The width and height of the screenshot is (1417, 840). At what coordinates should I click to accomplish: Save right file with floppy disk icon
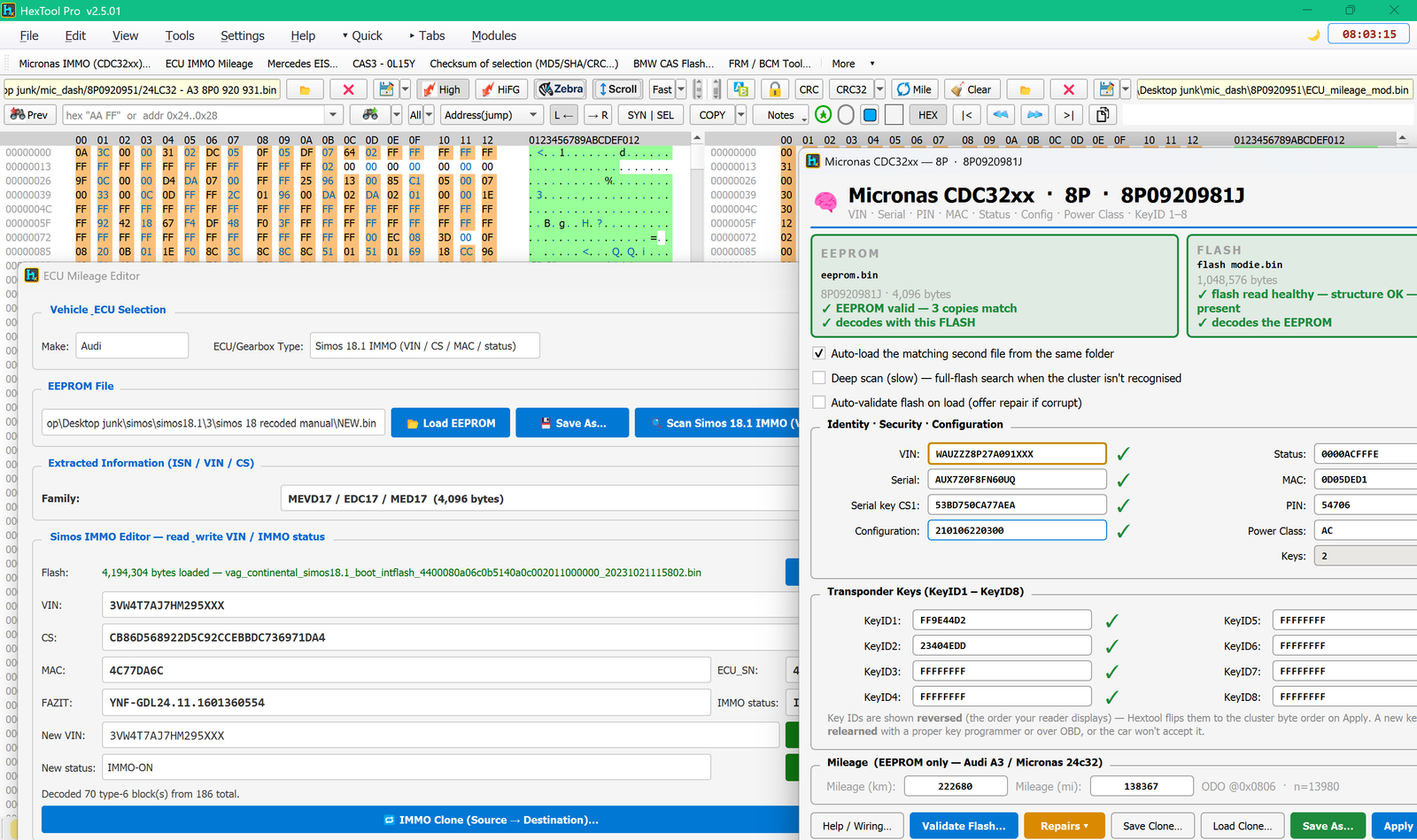coord(1107,89)
